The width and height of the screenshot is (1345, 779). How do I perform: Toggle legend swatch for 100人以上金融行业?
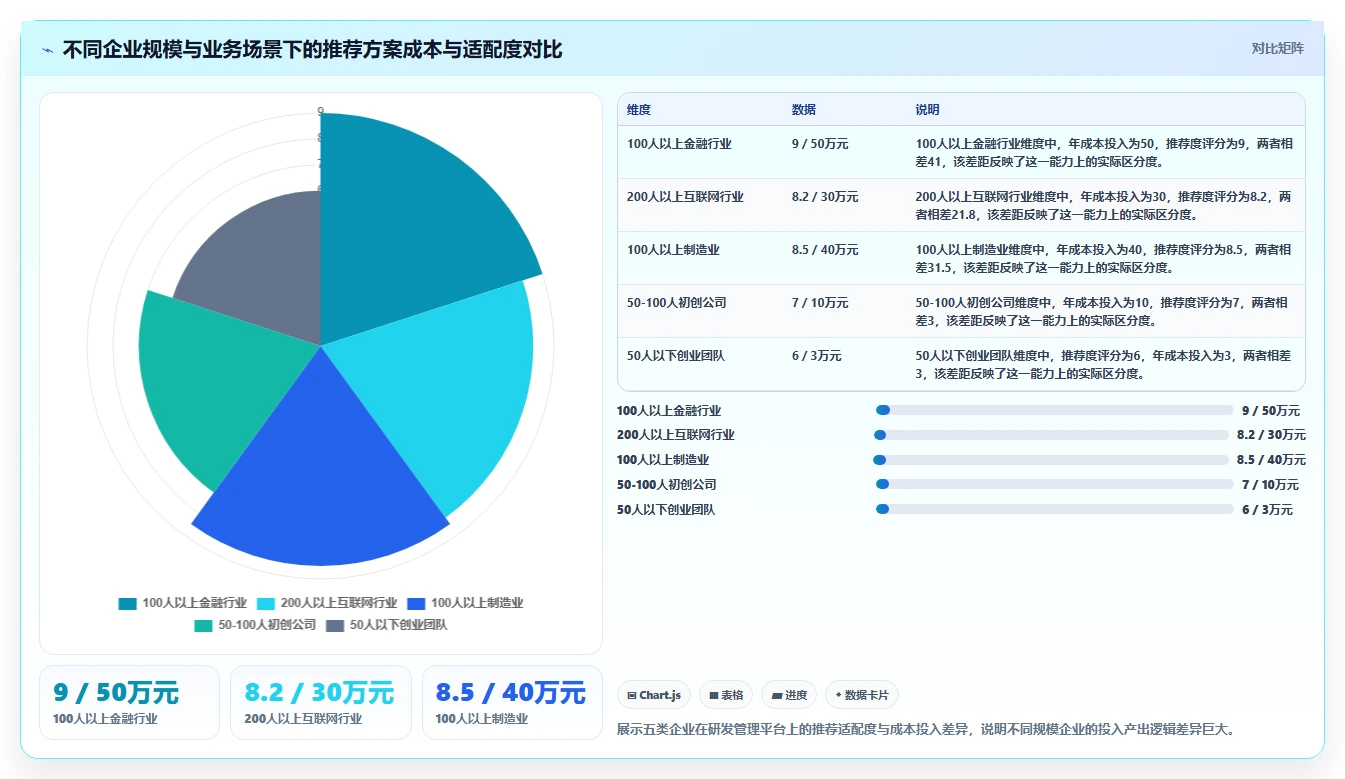127,603
